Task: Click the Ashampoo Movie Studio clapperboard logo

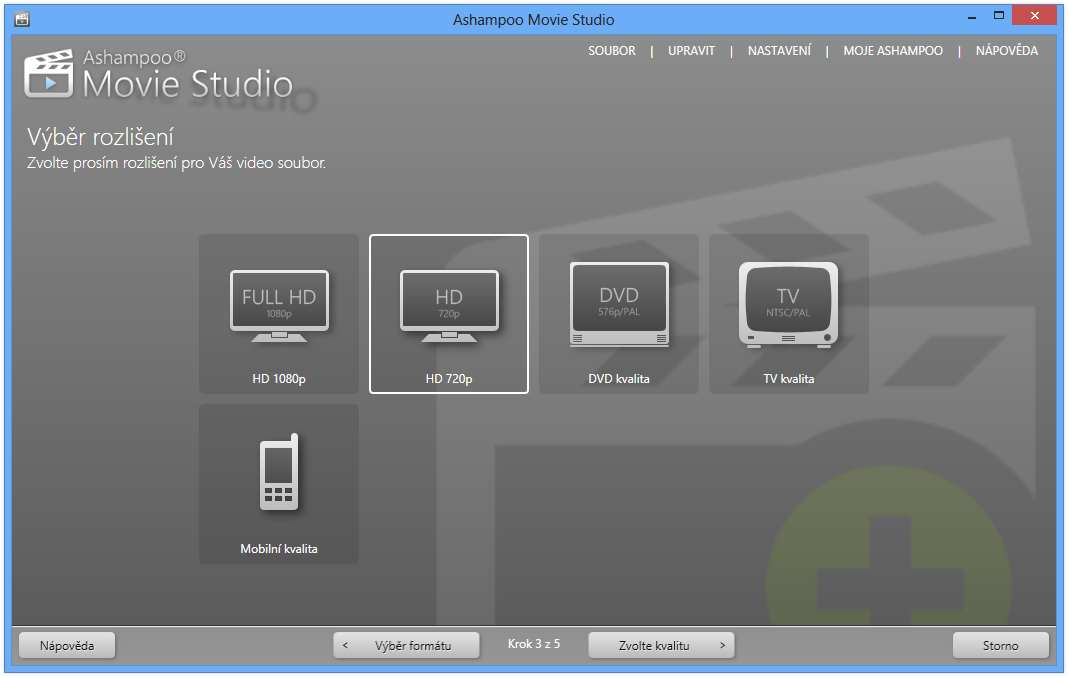Action: pos(48,74)
